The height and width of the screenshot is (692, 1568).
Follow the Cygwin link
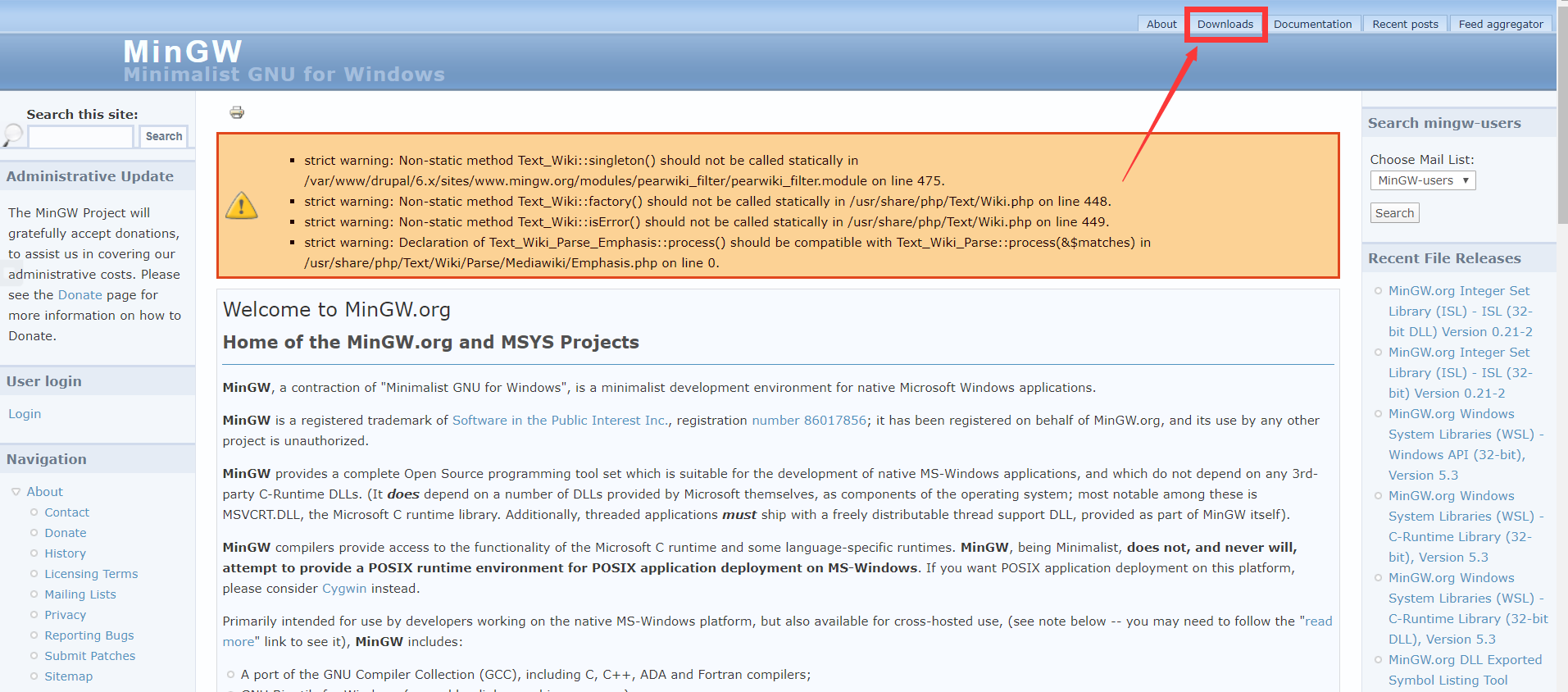pos(344,588)
